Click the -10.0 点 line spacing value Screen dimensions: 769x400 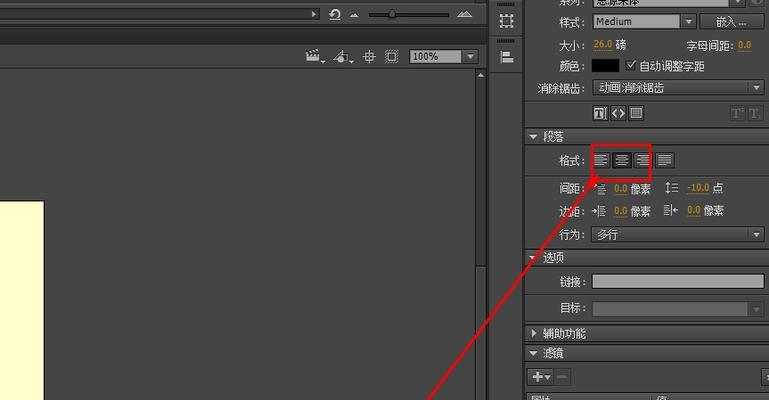pyautogui.click(x=698, y=188)
